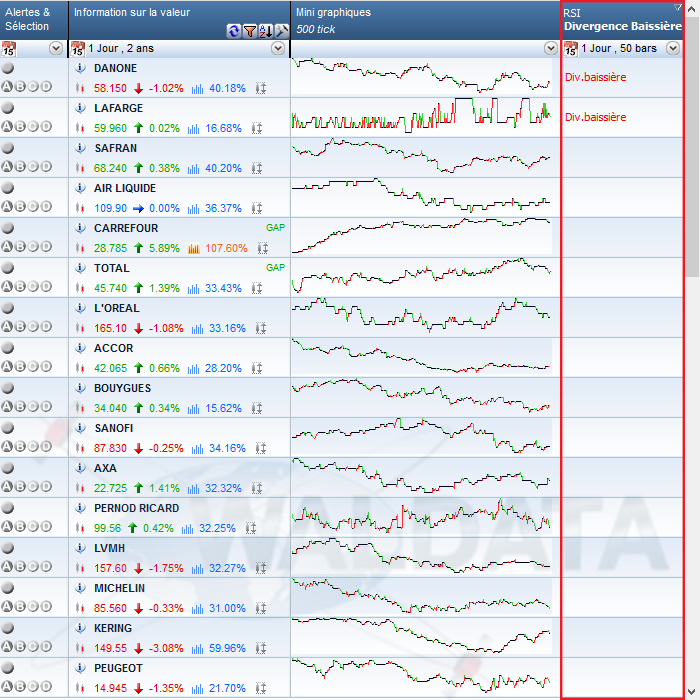Click PERNOD RICARD stock name
This screenshot has width=700, height=700.
(137, 508)
